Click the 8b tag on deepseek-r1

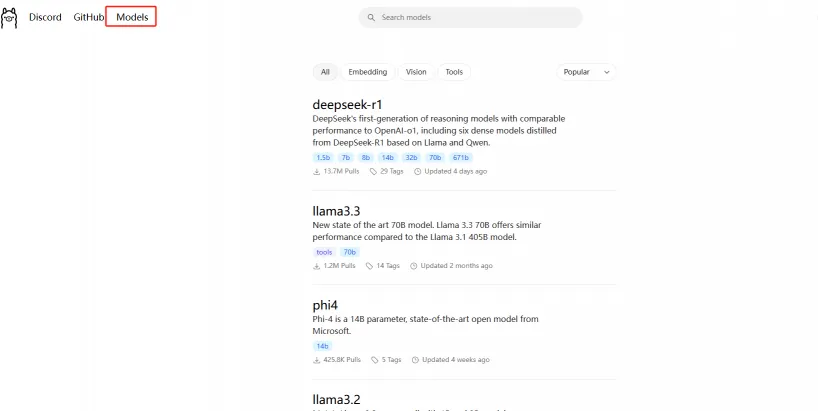(365, 158)
